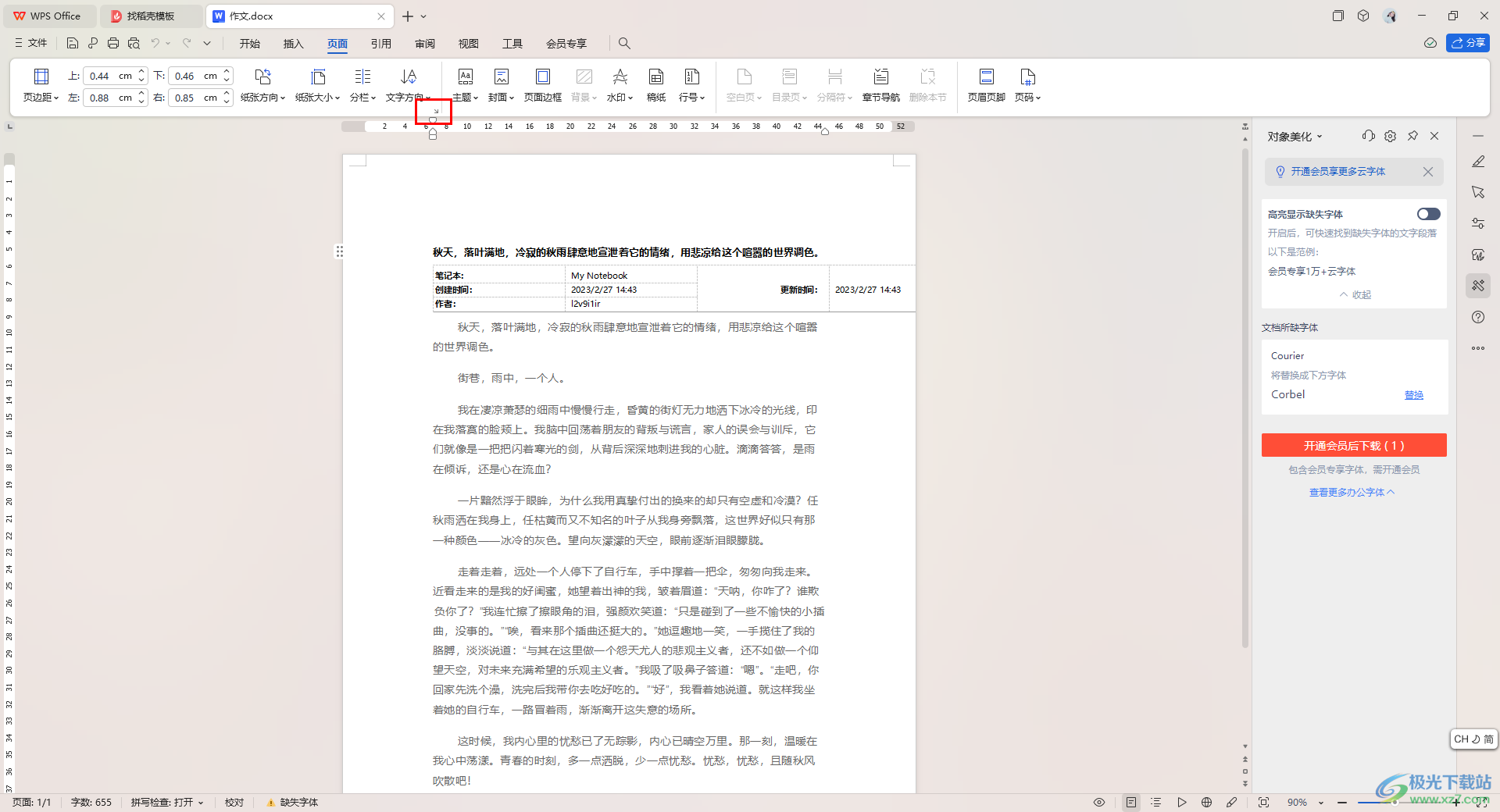Open the 审阅 ribbon tab
1500x812 pixels.
[425, 44]
